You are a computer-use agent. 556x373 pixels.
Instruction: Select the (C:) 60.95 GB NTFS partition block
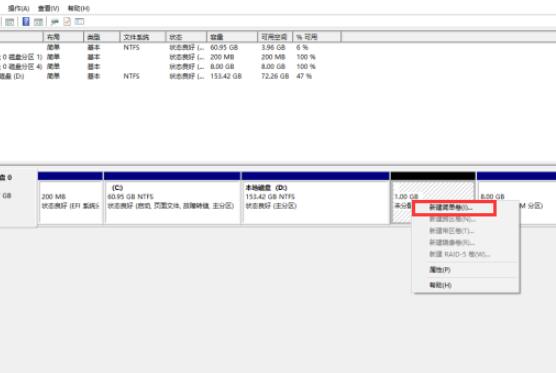tap(172, 198)
